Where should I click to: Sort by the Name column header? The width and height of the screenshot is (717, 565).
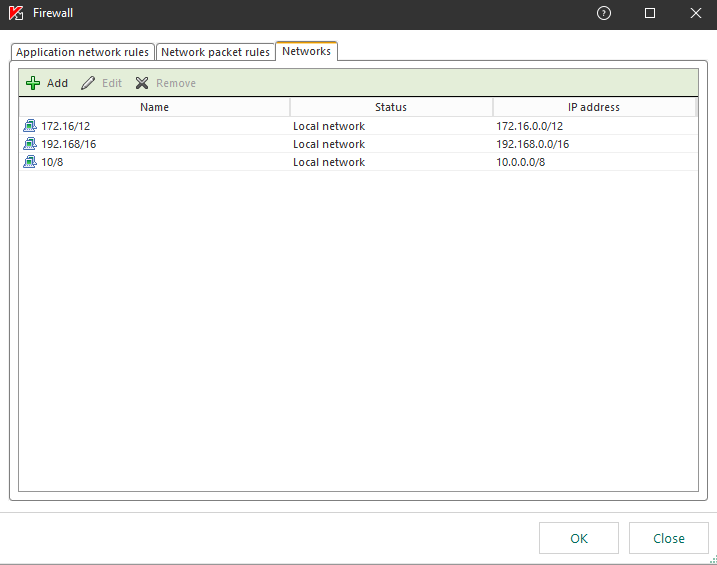coord(155,107)
